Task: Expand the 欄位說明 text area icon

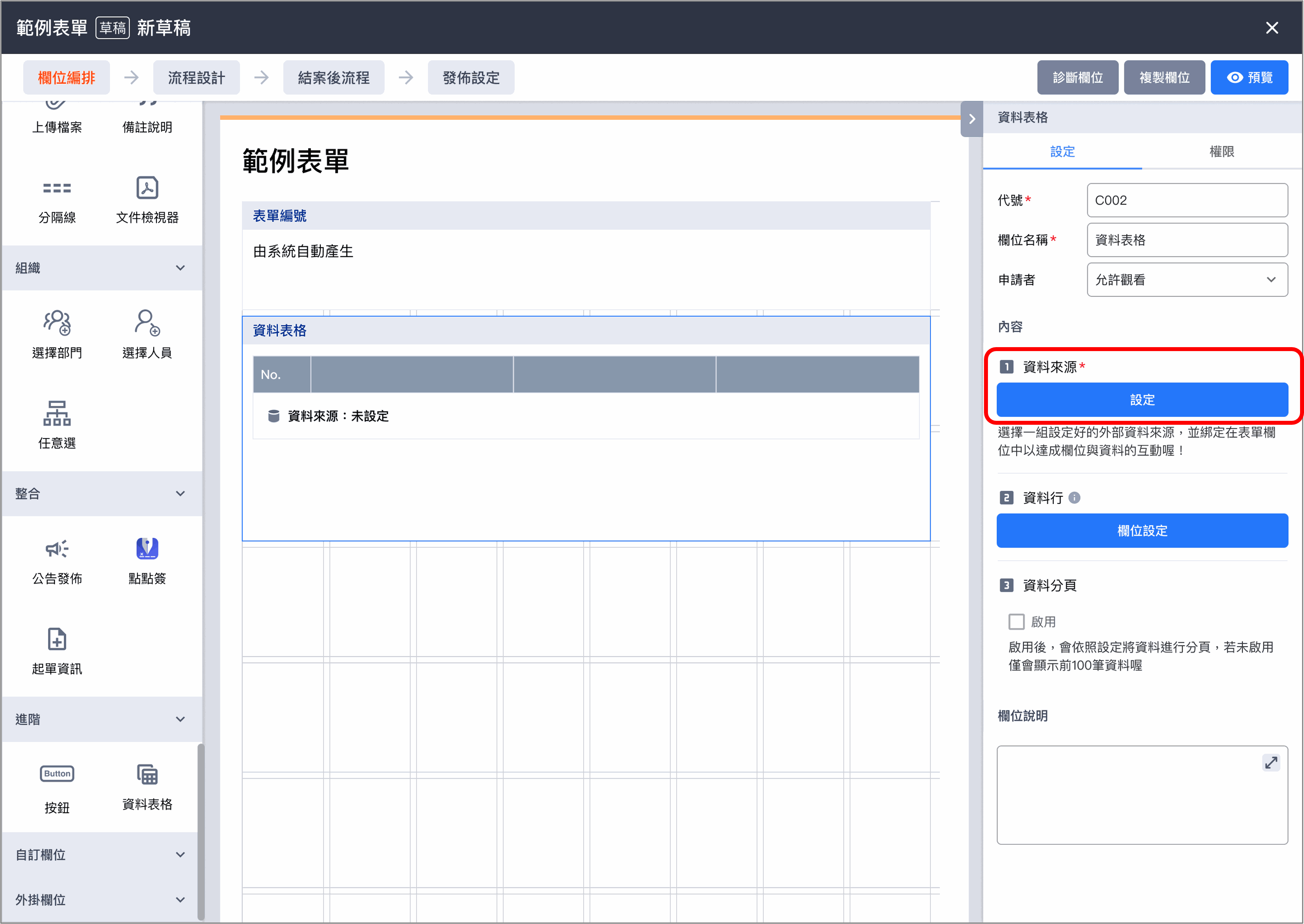Action: [1271, 762]
